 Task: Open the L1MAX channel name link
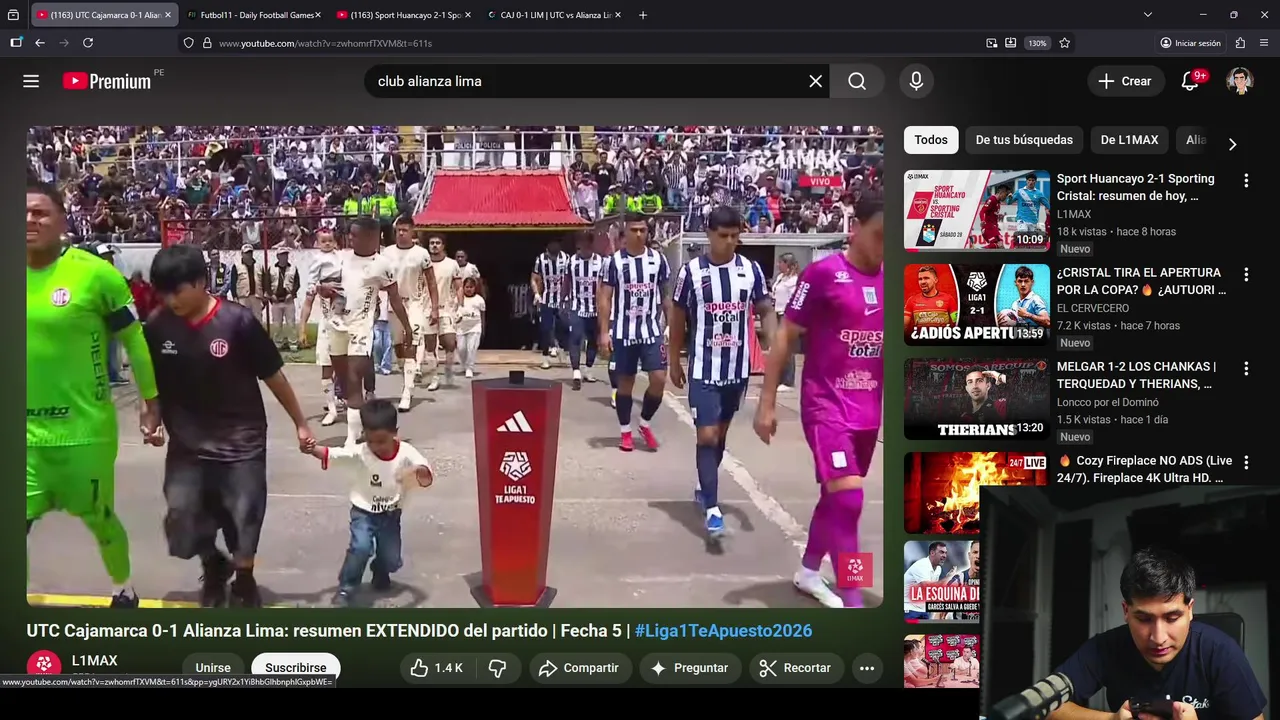tap(95, 661)
